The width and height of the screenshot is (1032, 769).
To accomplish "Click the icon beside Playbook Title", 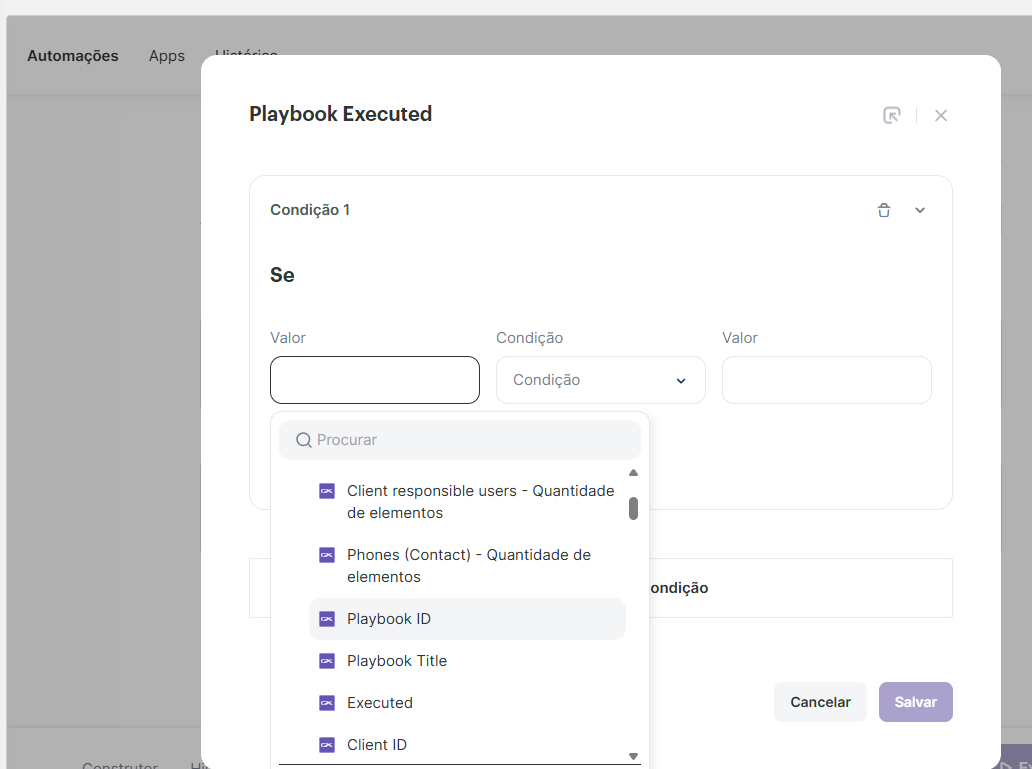I will pyautogui.click(x=327, y=661).
